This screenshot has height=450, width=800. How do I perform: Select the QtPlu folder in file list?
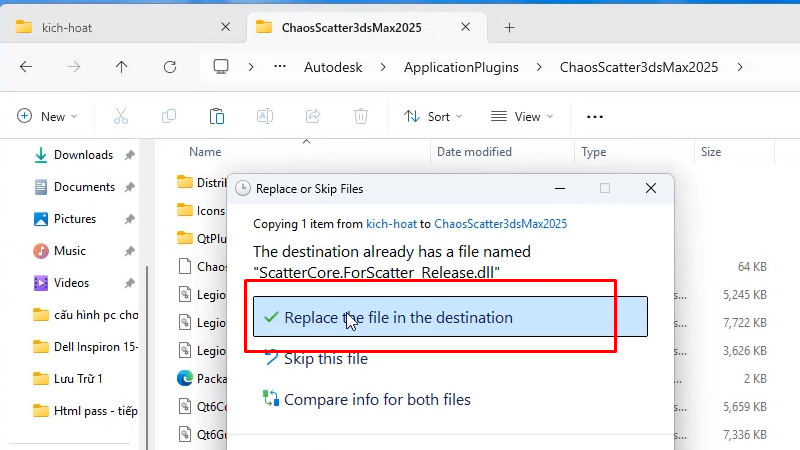pos(201,238)
